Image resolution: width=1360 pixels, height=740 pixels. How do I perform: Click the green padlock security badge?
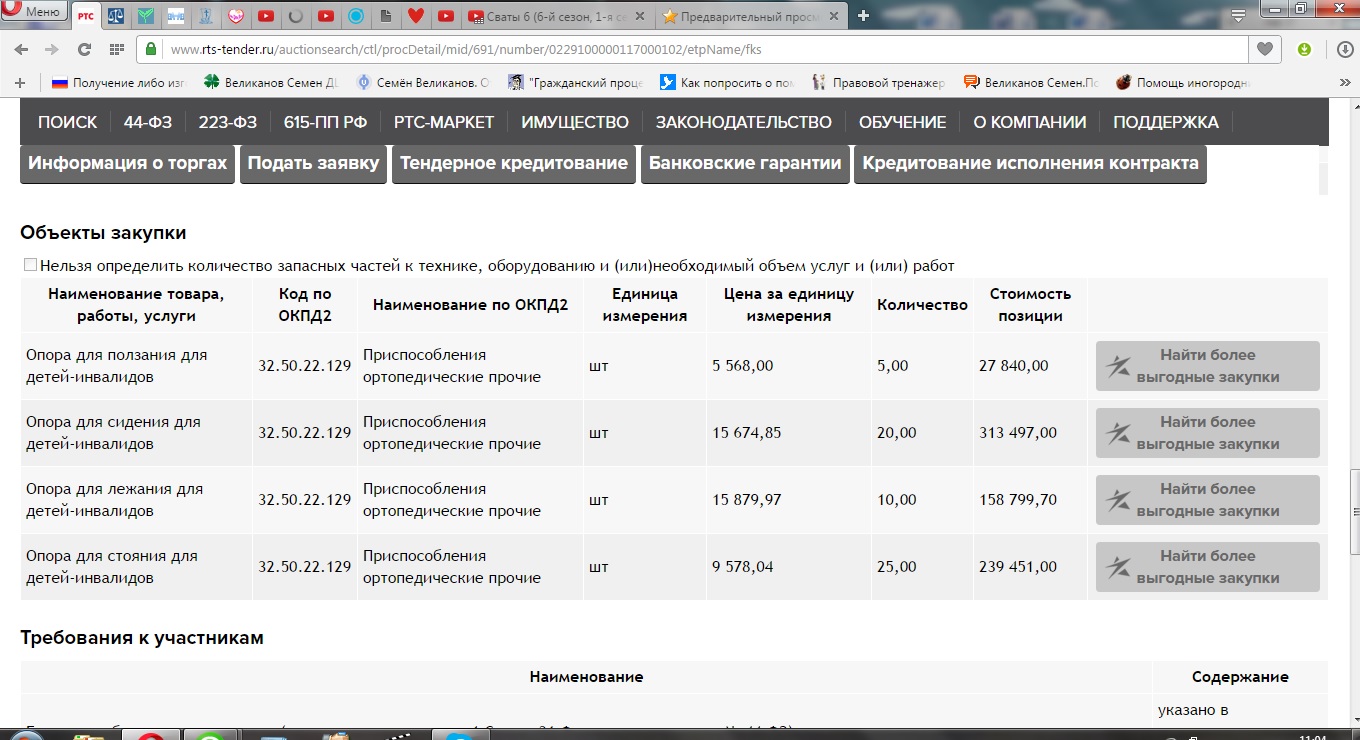pos(151,49)
